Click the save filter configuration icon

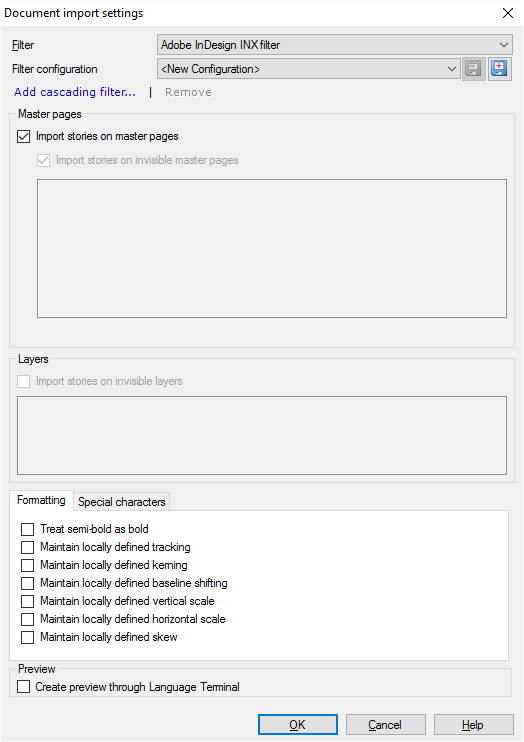pyautogui.click(x=473, y=69)
